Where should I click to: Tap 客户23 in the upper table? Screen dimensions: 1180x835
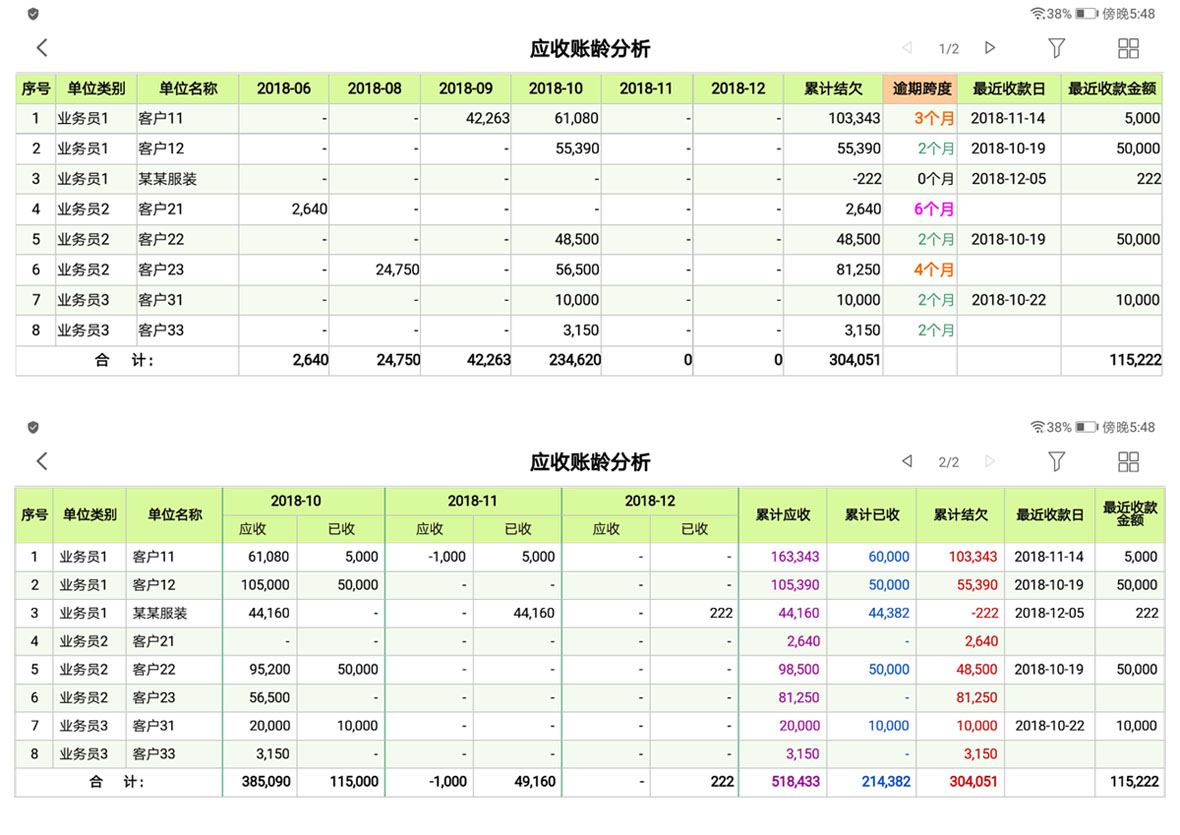pyautogui.click(x=160, y=269)
